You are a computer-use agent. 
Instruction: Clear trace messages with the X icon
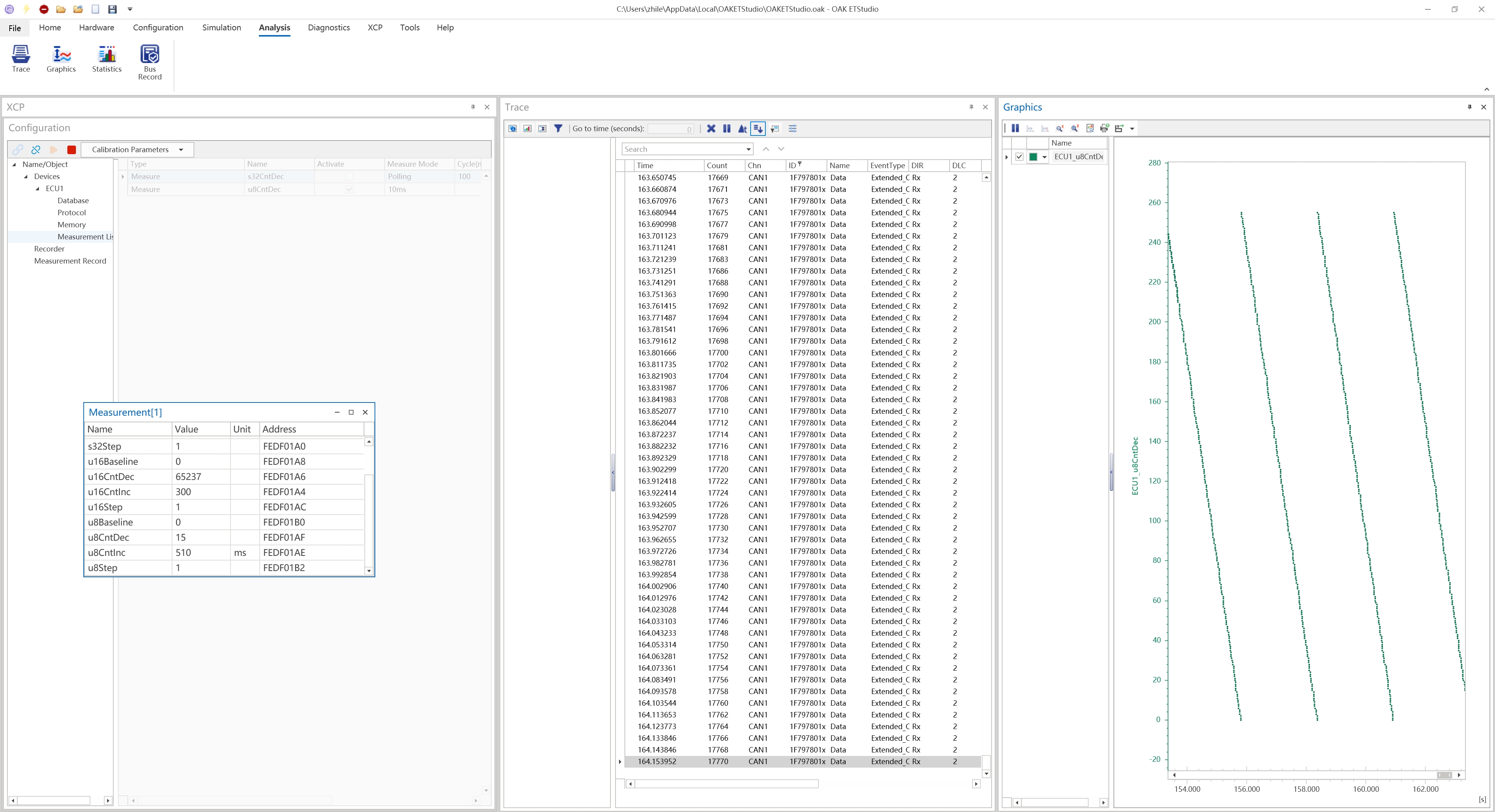[x=712, y=128]
